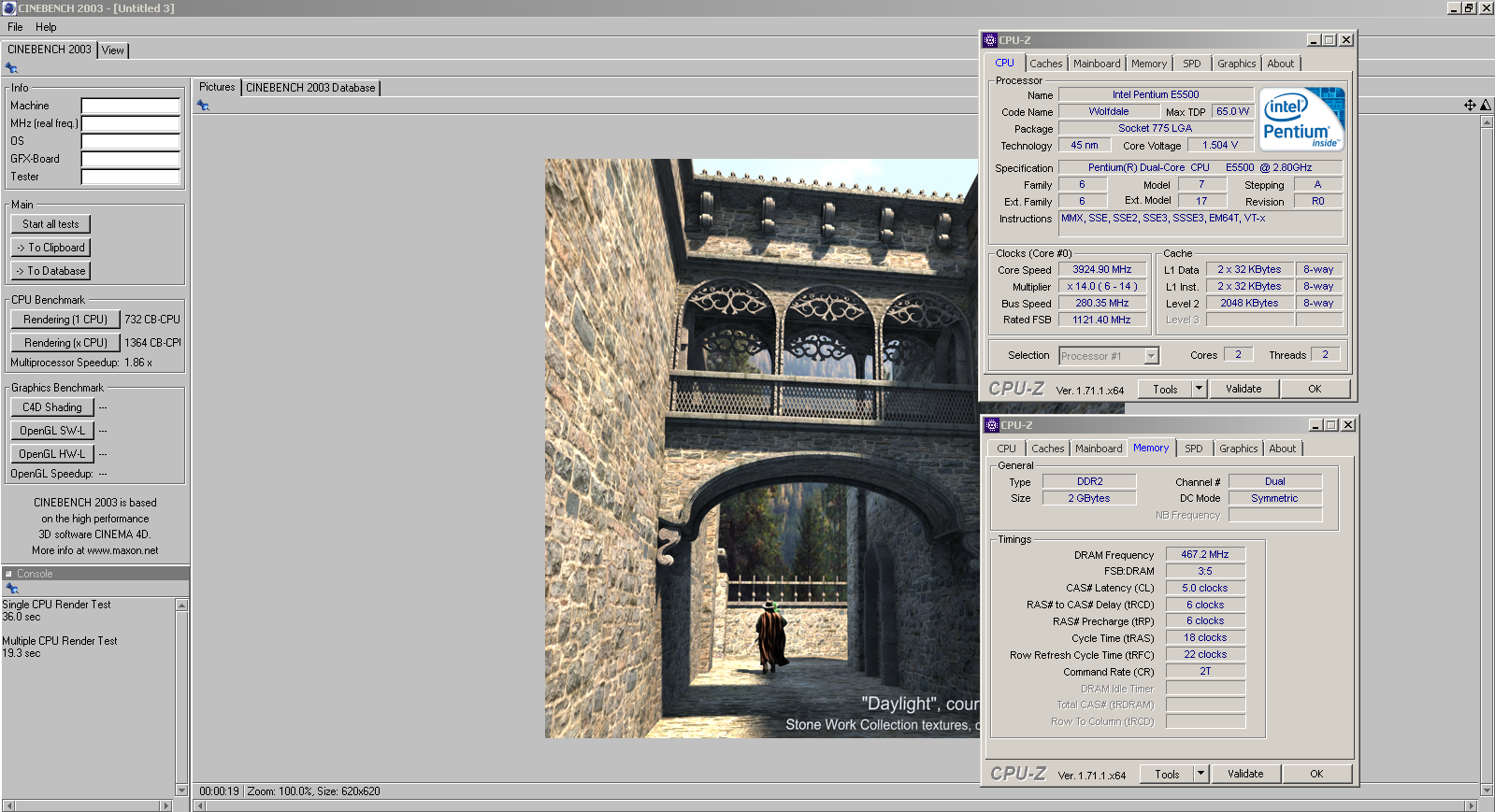Open SPD tab in upper CPU-Z window
Image resolution: width=1495 pixels, height=812 pixels.
1192,64
